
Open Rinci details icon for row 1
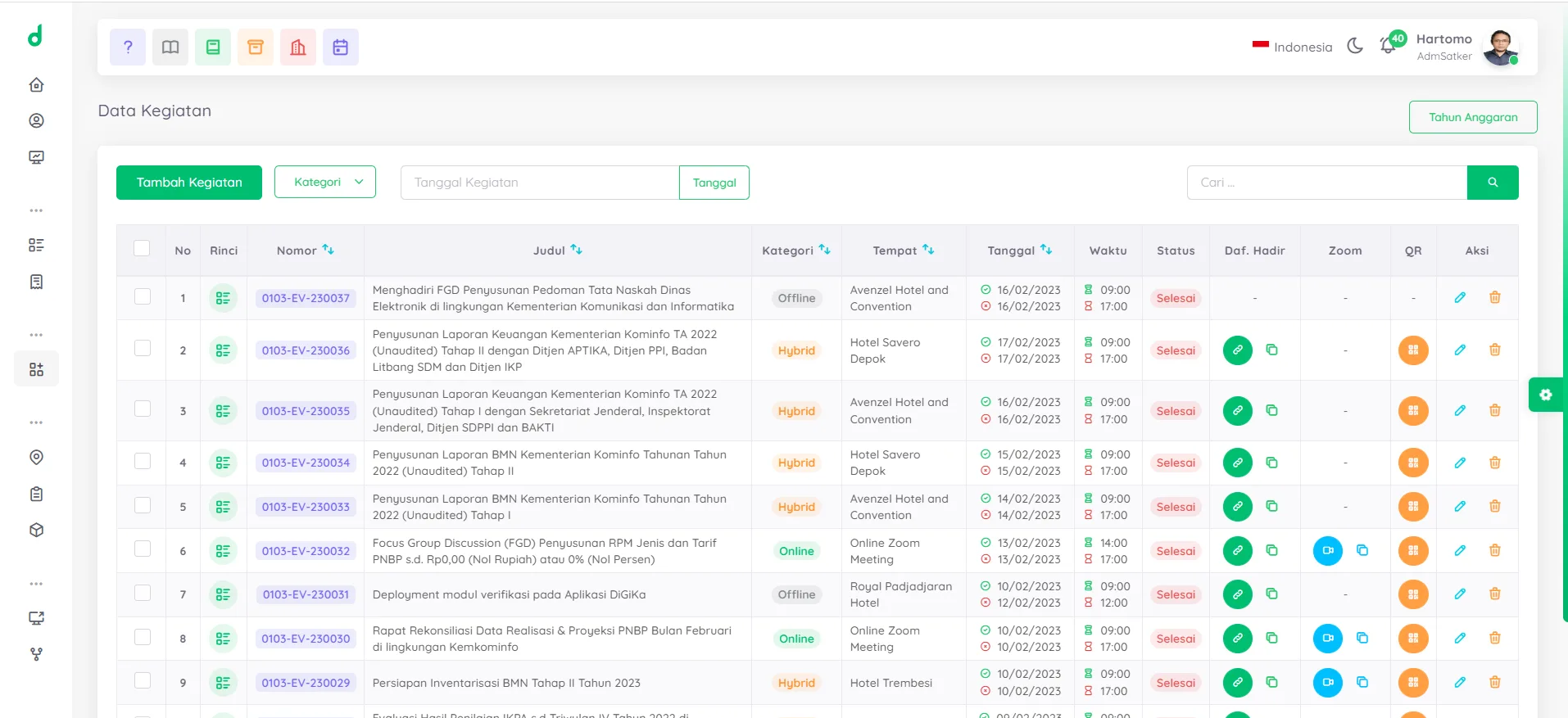223,298
